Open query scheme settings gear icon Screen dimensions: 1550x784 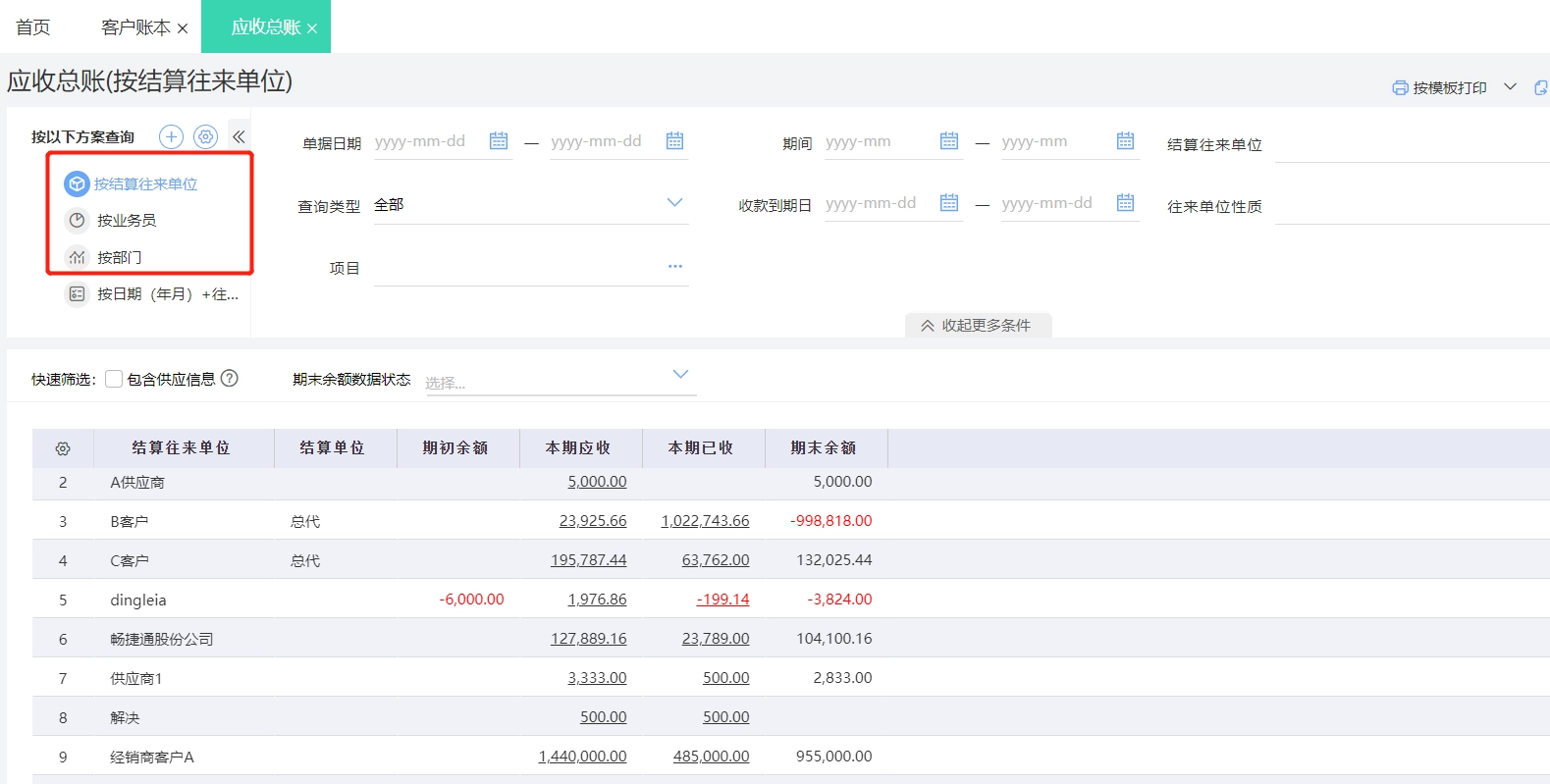[205, 136]
